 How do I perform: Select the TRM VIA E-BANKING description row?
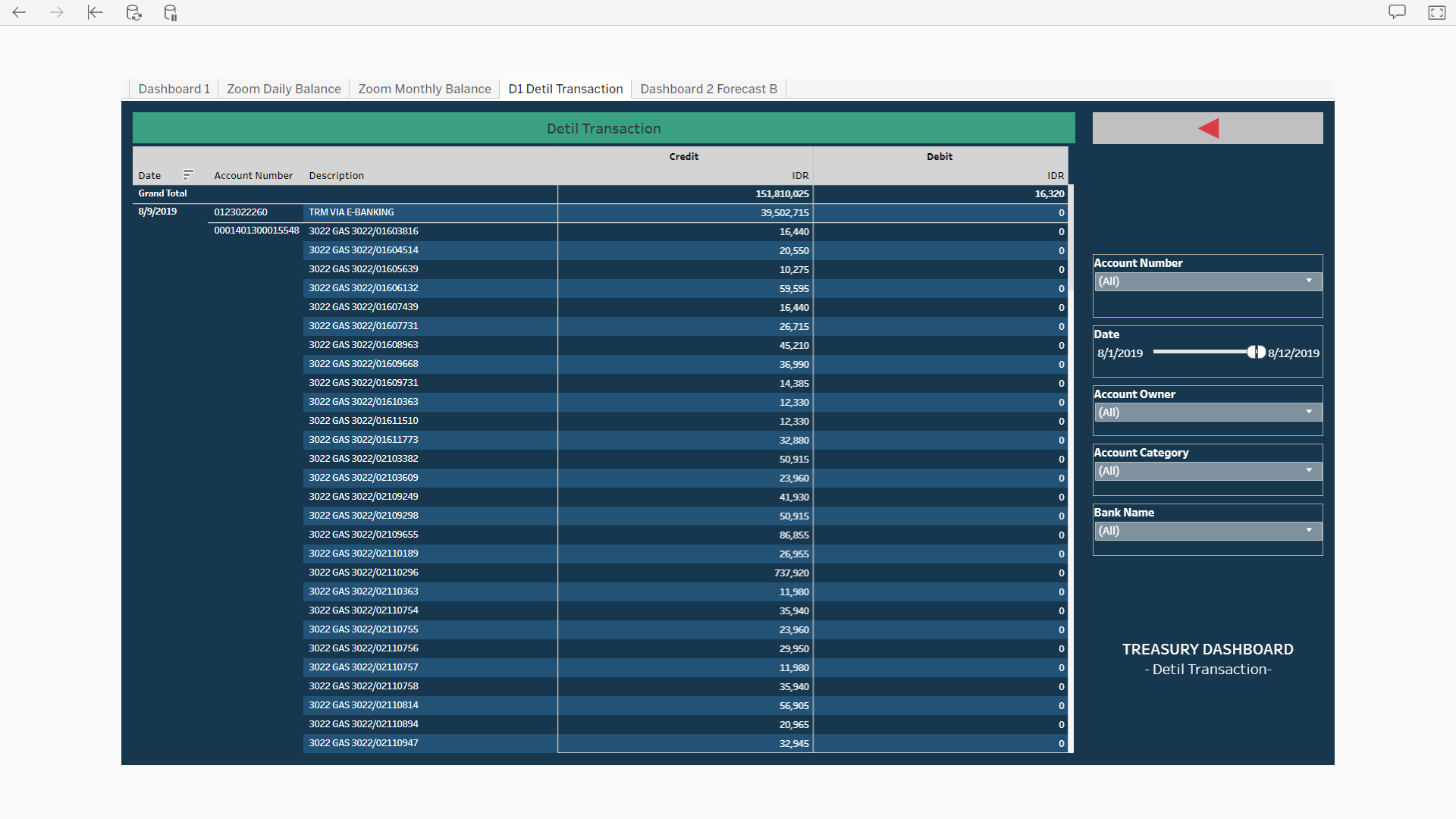click(x=351, y=212)
